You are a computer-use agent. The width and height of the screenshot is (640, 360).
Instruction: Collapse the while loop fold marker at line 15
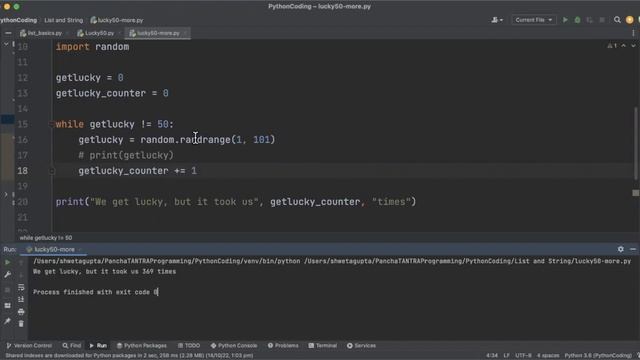click(51, 124)
